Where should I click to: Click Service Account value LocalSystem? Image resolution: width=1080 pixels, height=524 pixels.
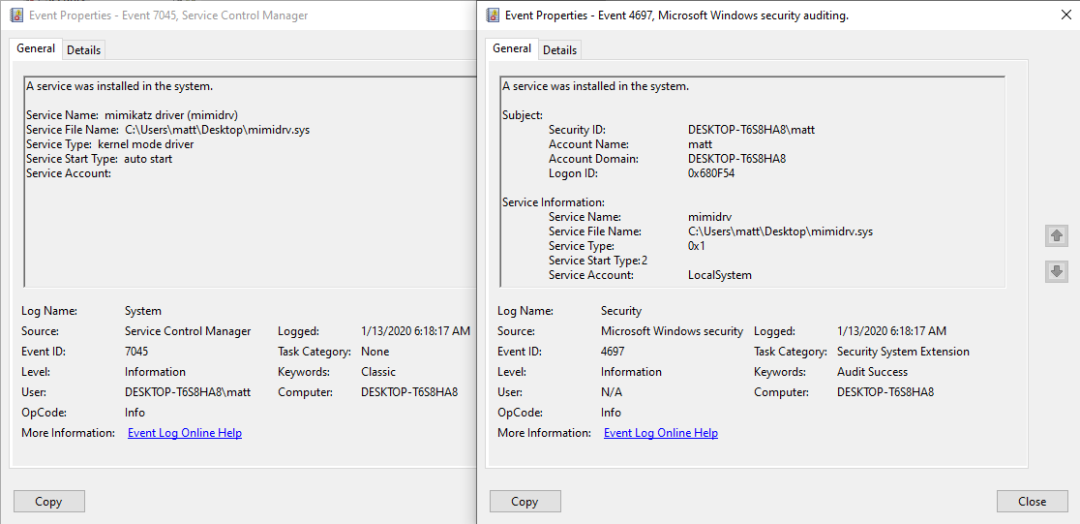(720, 275)
